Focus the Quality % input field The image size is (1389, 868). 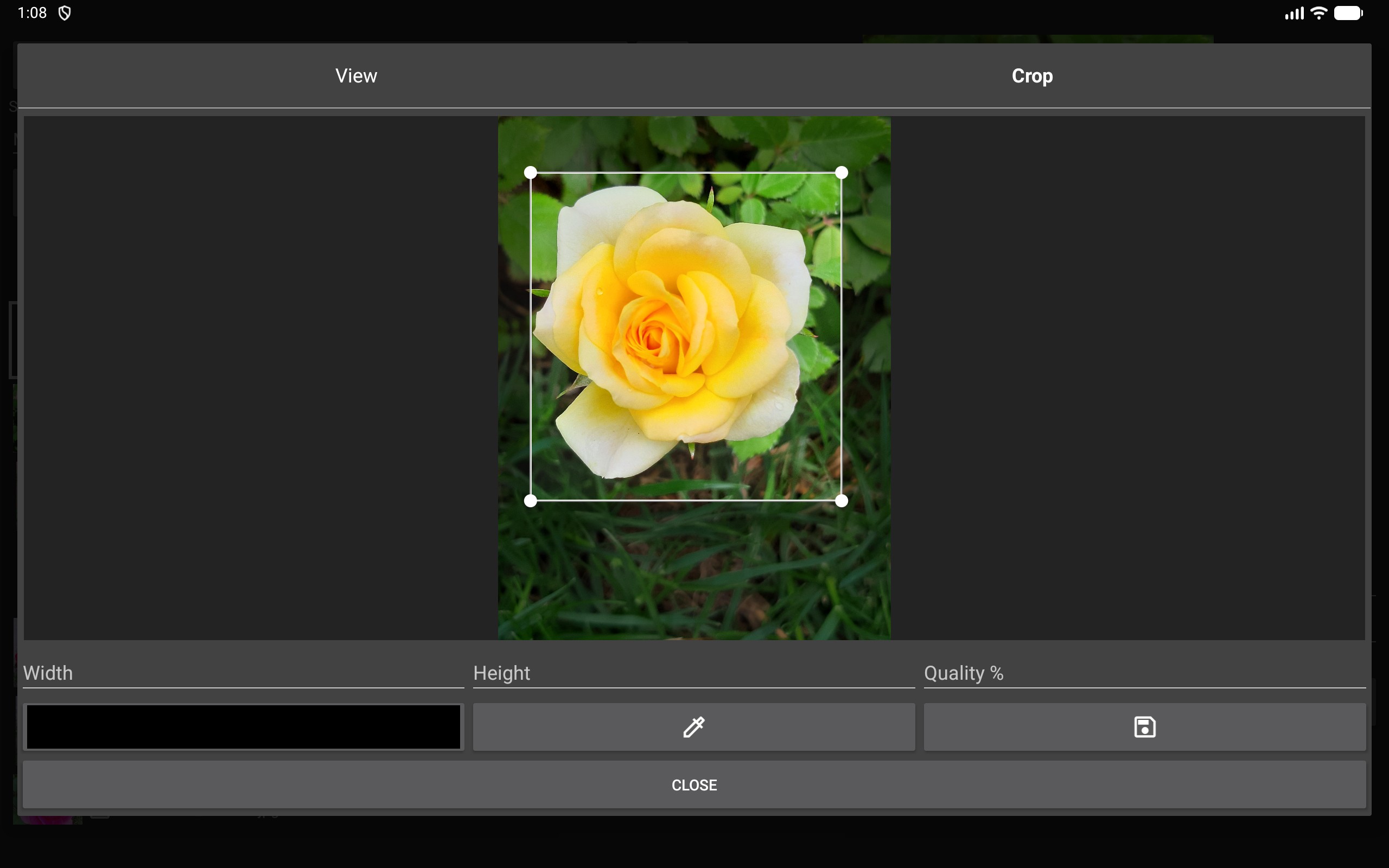[1144, 673]
